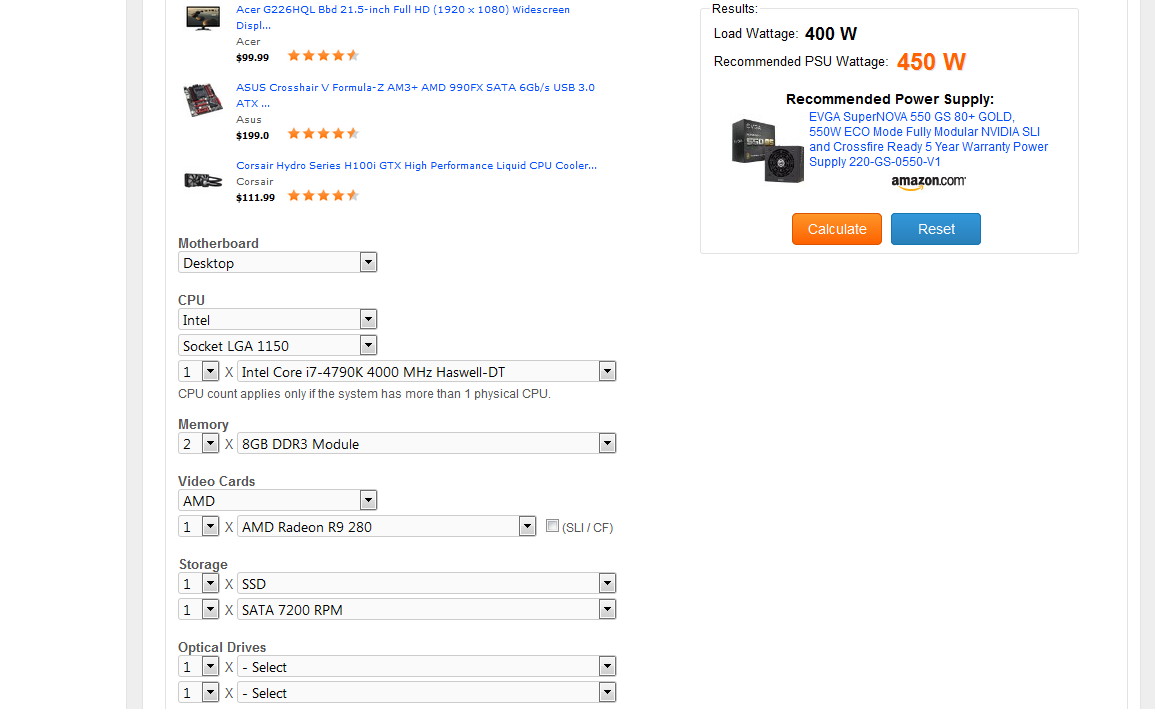This screenshot has width=1155, height=709.
Task: Open Corsair Hydro Series H100i GTX link
Action: (416, 166)
